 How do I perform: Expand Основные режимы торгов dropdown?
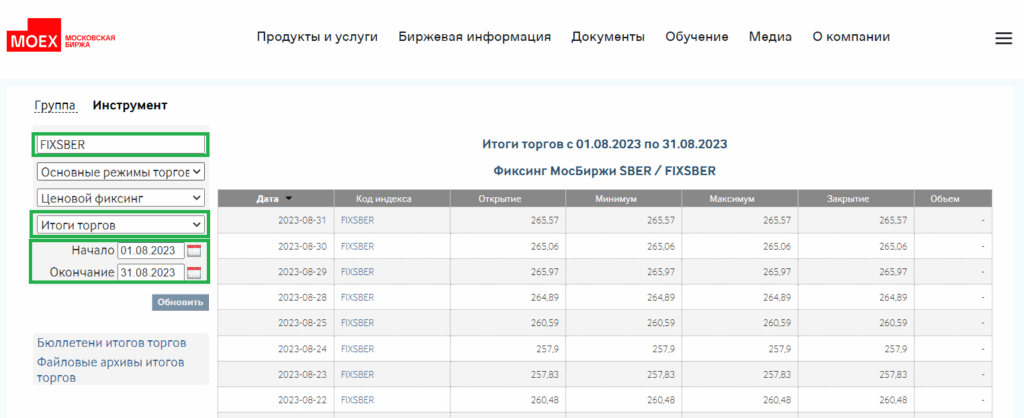point(120,172)
